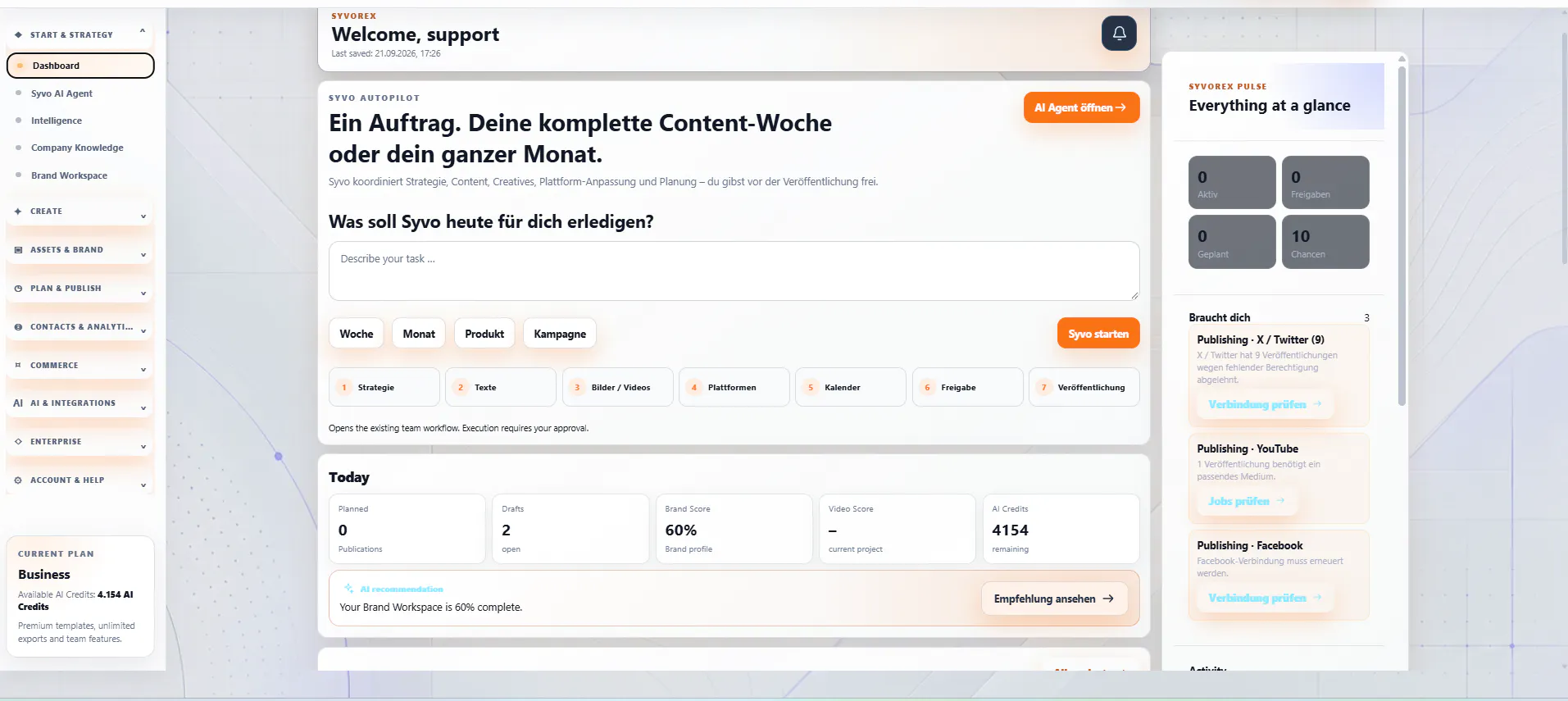This screenshot has width=1568, height=701.
Task: Click the AI & Integrations section icon
Action: pos(18,403)
